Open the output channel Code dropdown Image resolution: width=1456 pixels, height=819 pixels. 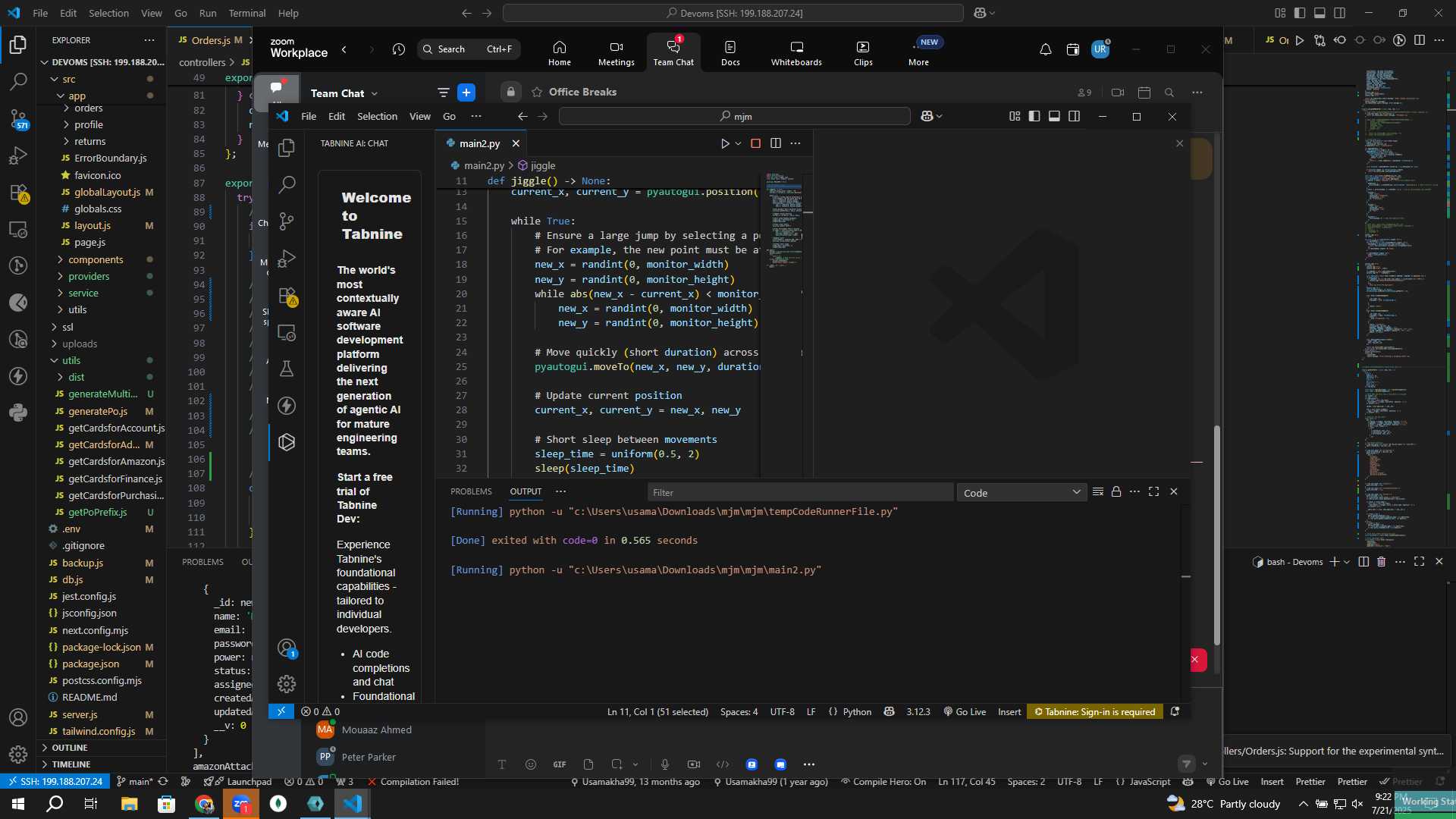pyautogui.click(x=1021, y=493)
